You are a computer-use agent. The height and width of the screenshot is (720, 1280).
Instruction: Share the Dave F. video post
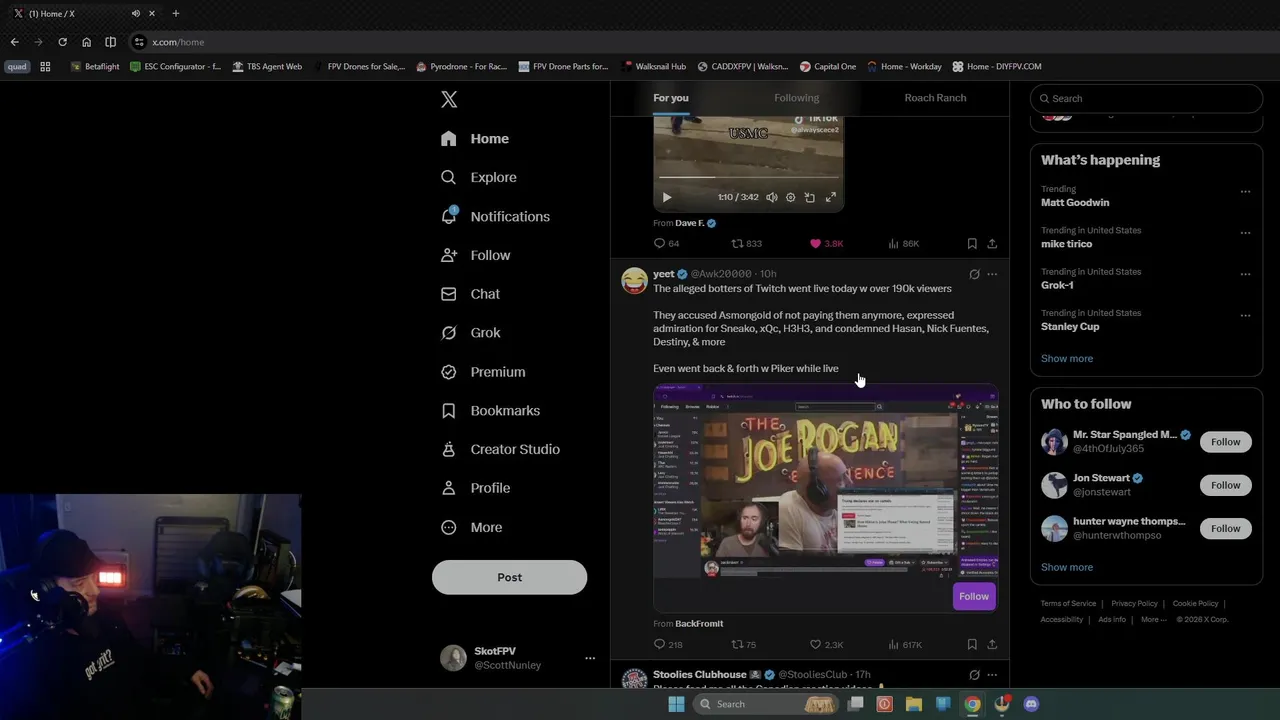(992, 243)
